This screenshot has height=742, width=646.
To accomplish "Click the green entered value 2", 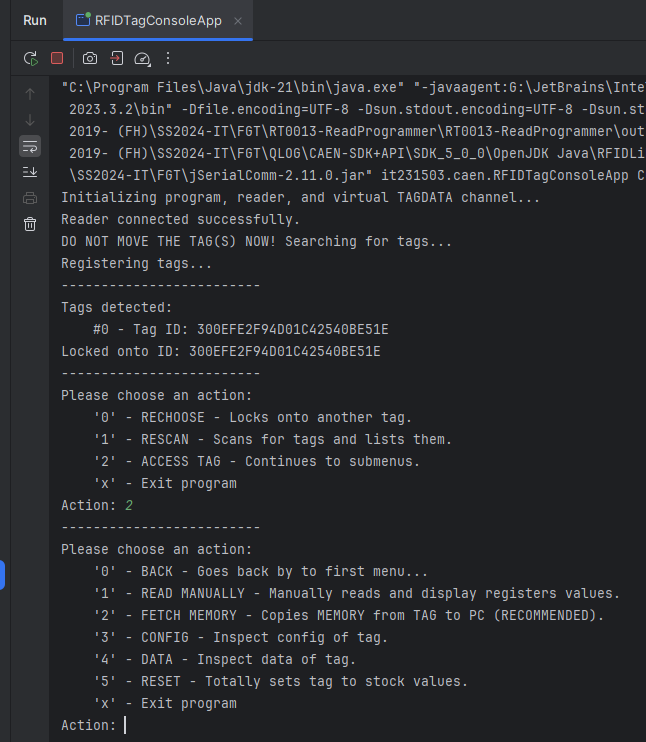I will 128,505.
